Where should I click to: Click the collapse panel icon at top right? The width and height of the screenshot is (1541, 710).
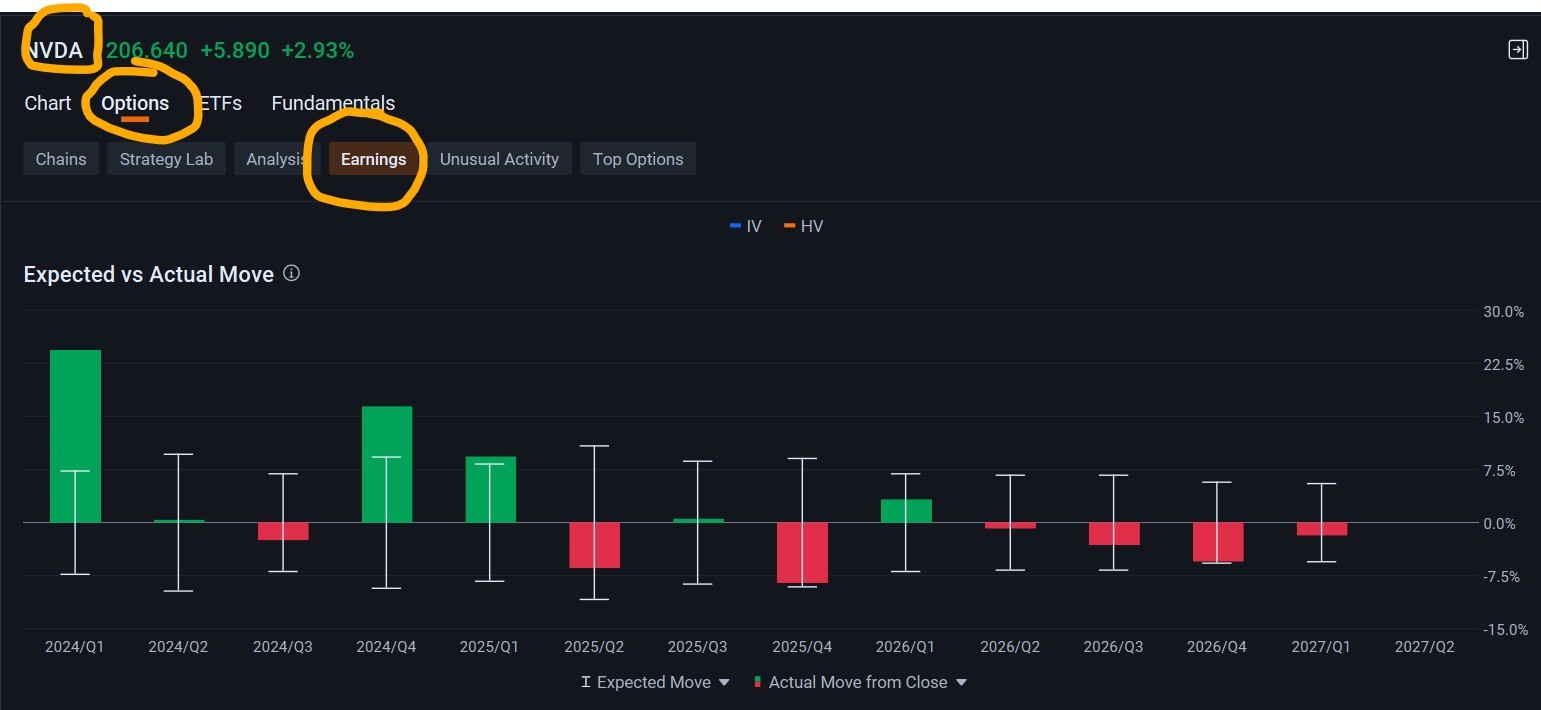(1517, 50)
